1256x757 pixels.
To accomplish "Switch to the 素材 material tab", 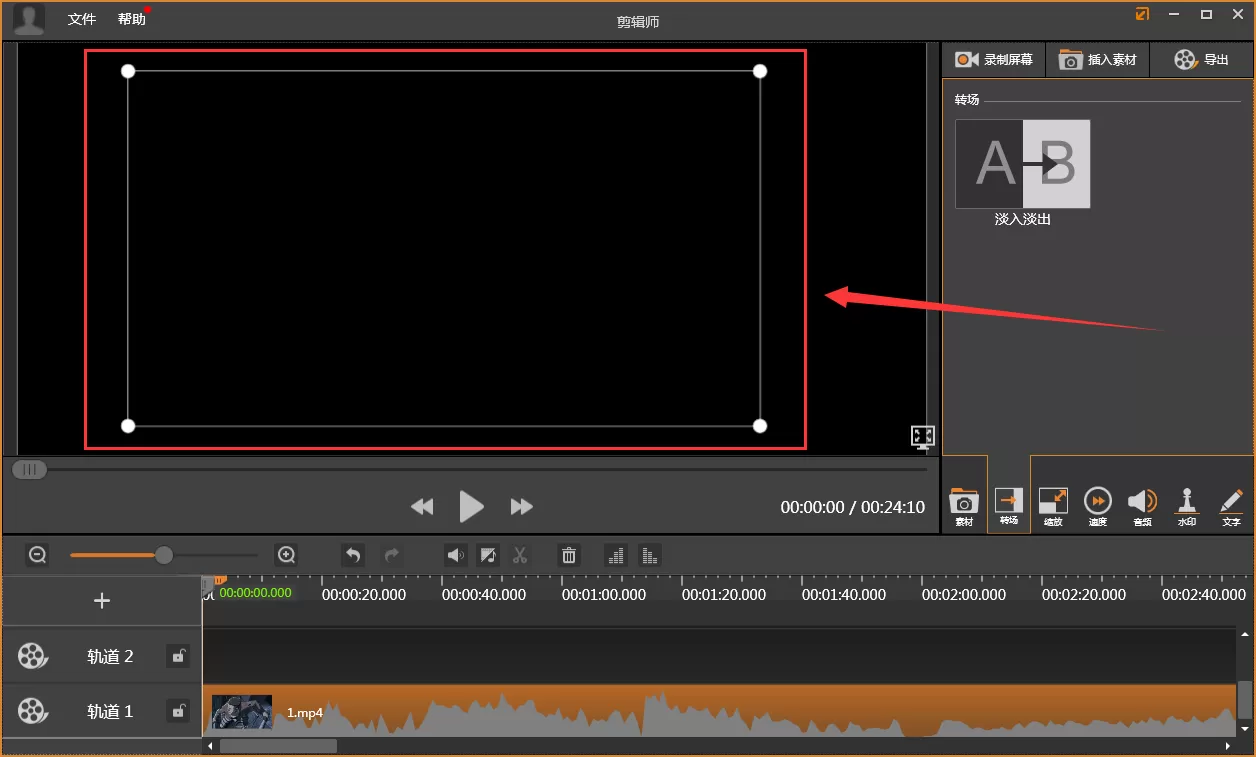I will pyautogui.click(x=964, y=506).
